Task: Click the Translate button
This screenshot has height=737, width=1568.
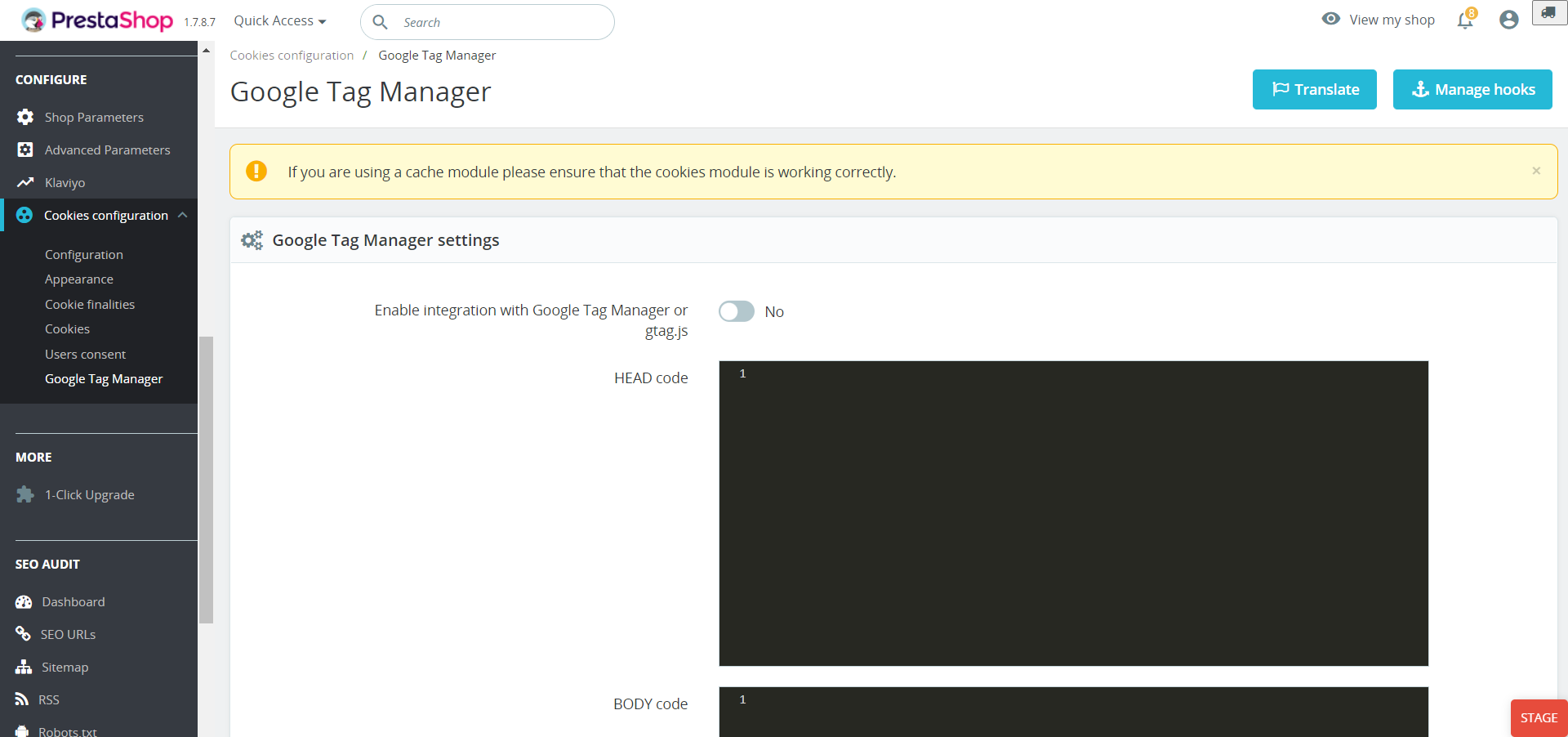Action: pos(1315,89)
